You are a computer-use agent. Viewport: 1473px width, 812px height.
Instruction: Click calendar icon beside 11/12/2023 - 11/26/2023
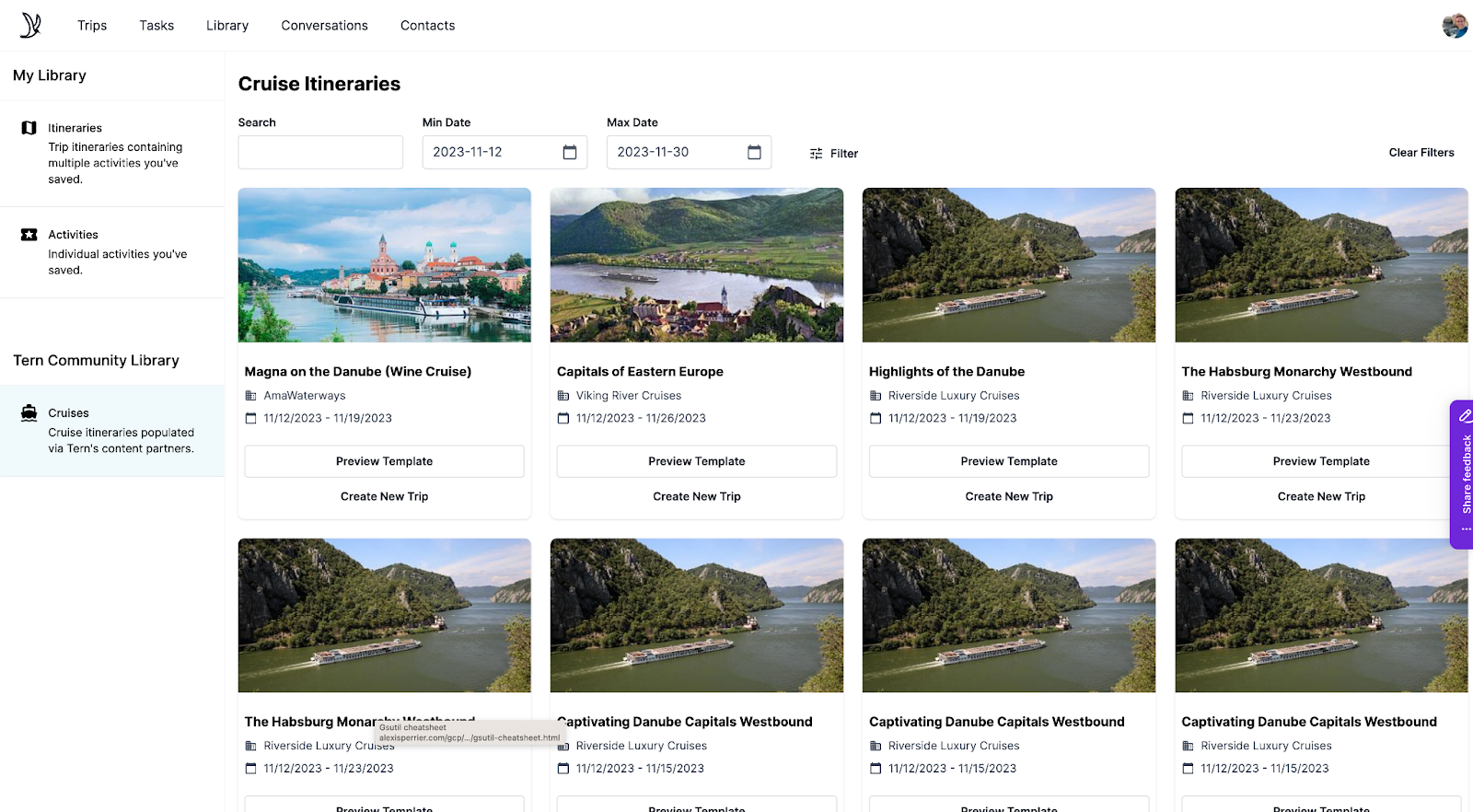tap(563, 418)
